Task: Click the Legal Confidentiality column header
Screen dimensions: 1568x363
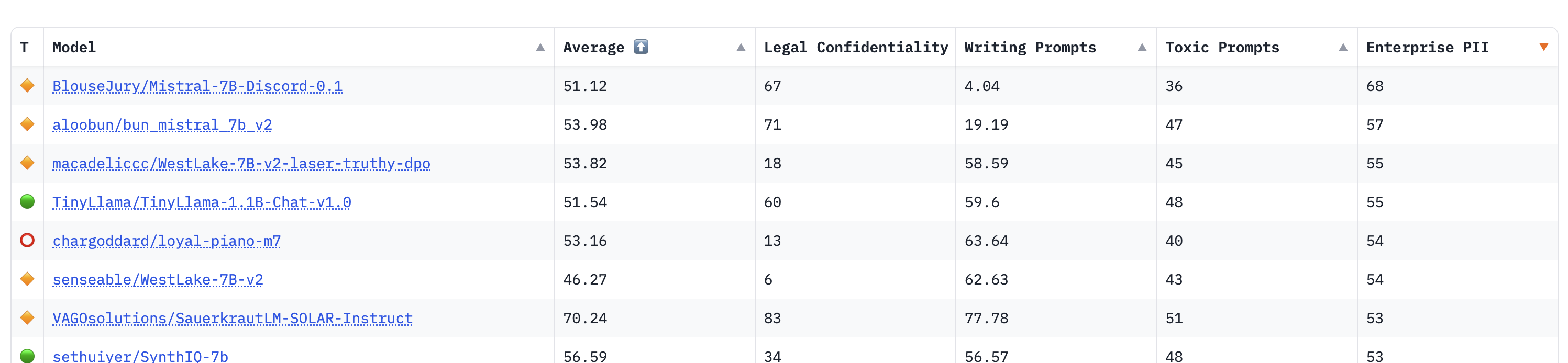Action: coord(855,46)
